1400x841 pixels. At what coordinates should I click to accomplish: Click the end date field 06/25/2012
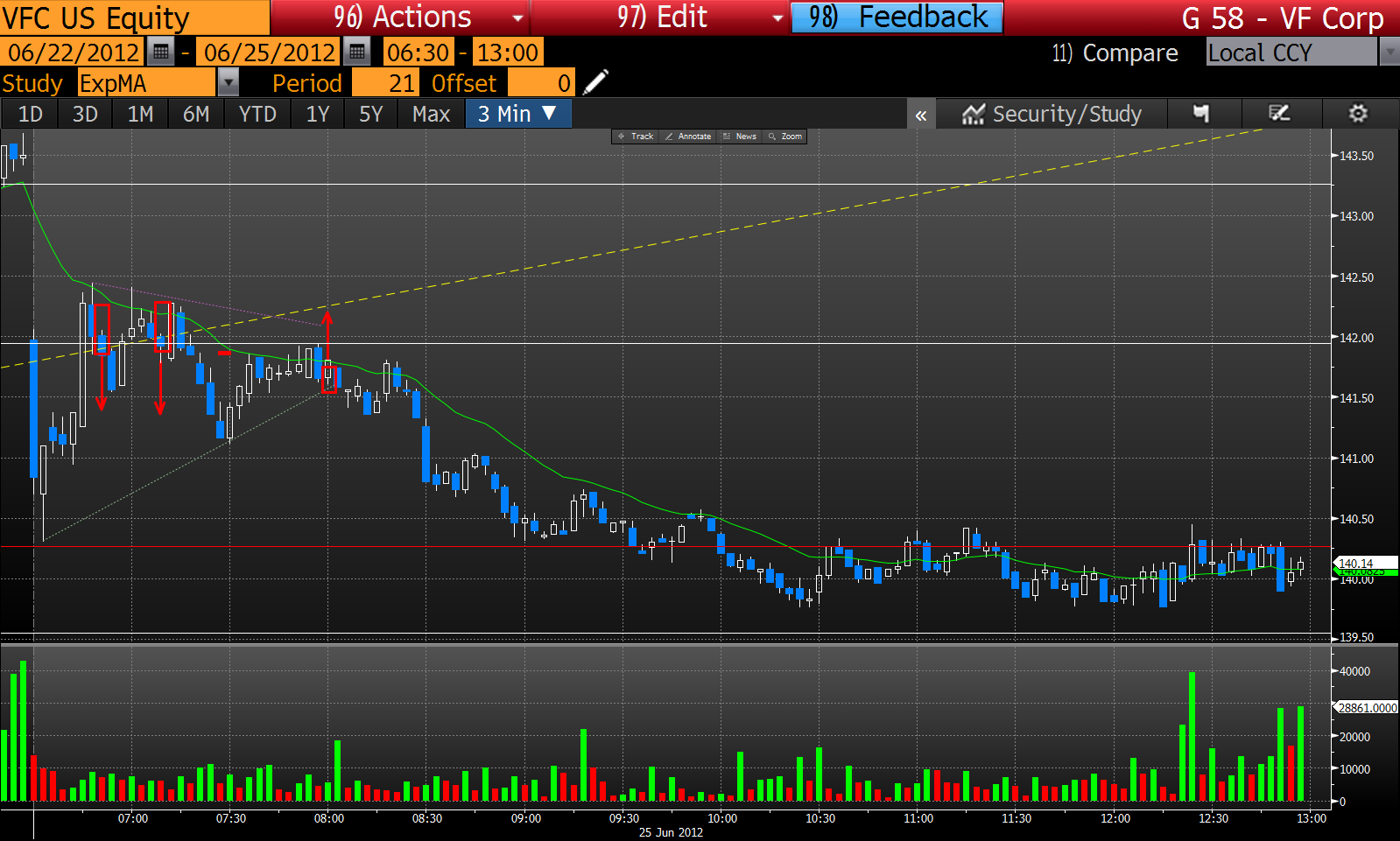click(269, 53)
